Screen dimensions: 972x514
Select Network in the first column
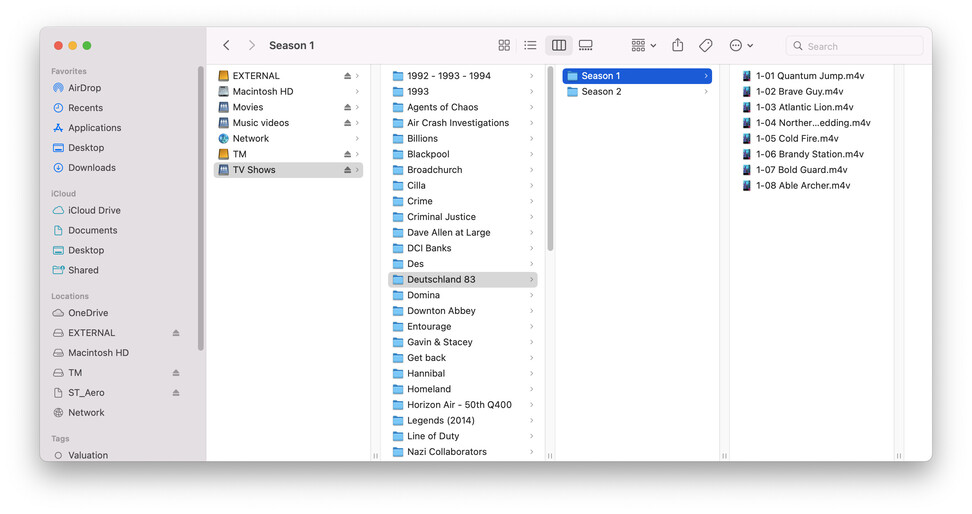pyautogui.click(x=288, y=138)
